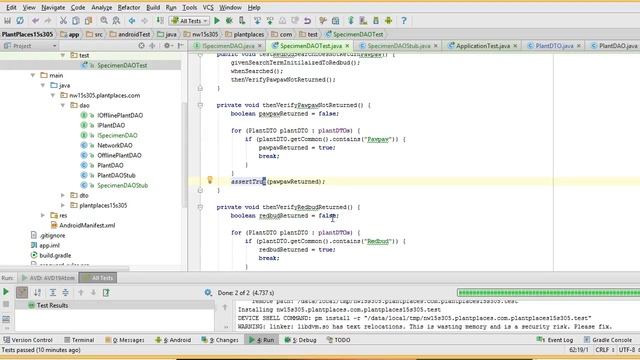Collapse the main folder in project tree
640x360 pixels.
[33, 75]
